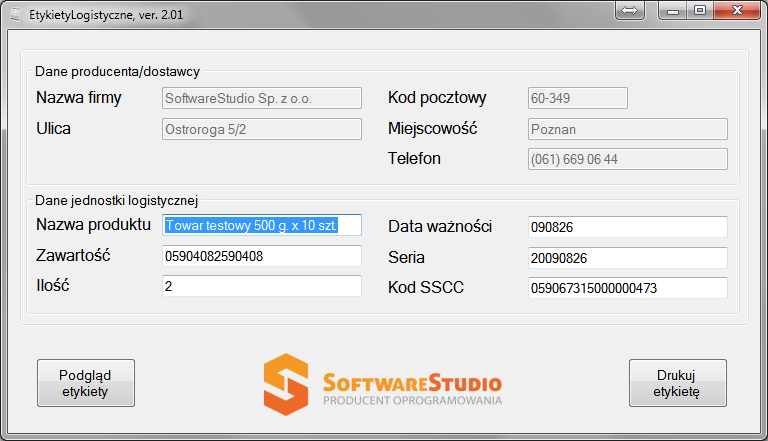The height and width of the screenshot is (441, 768).
Task: Click the Miejscowość label
Action: point(432,128)
